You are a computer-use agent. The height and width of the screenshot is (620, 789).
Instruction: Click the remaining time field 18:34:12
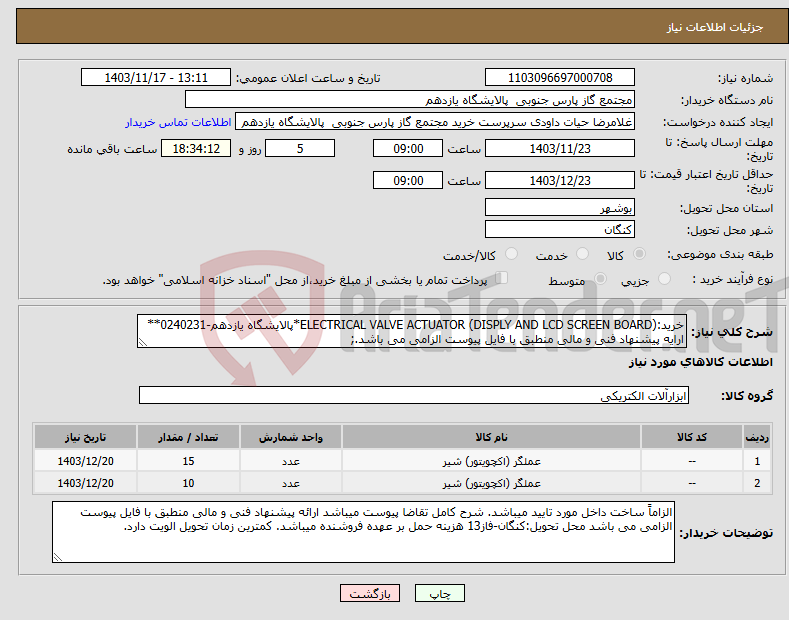[196, 148]
